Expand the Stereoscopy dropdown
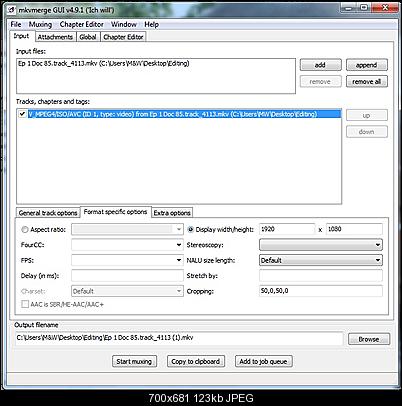 coord(378,245)
